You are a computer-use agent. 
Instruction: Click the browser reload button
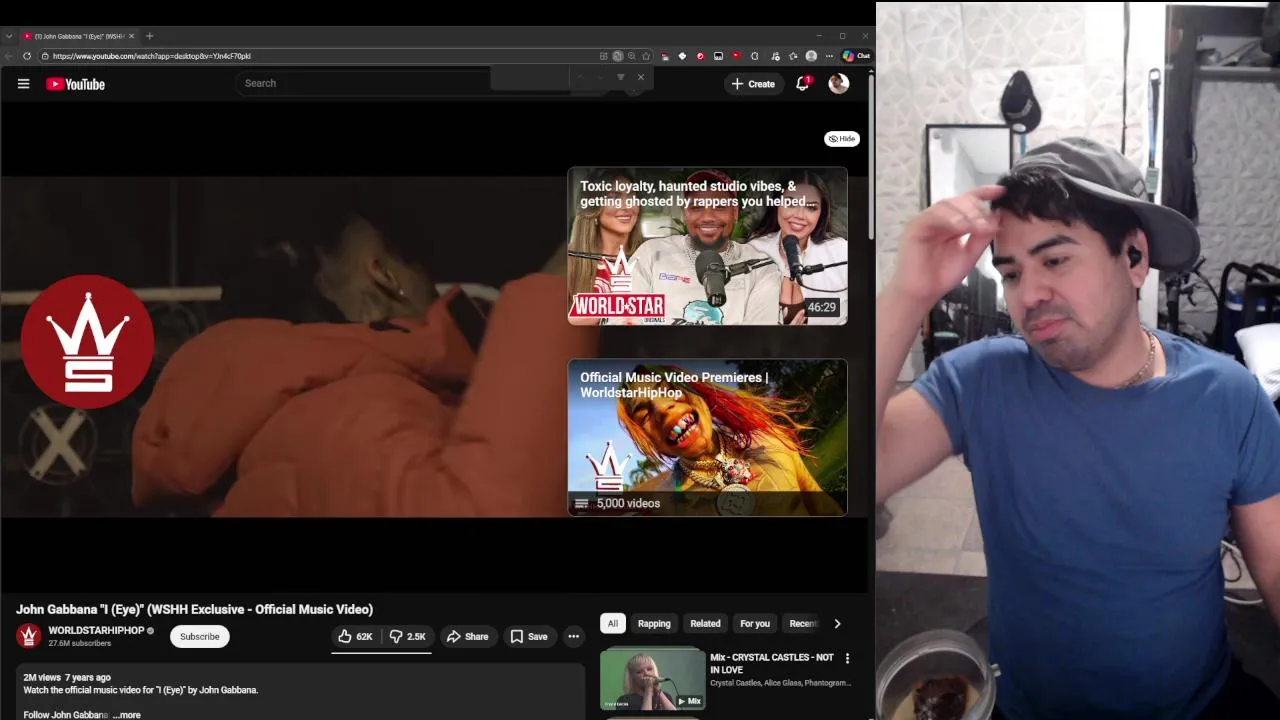click(27, 56)
